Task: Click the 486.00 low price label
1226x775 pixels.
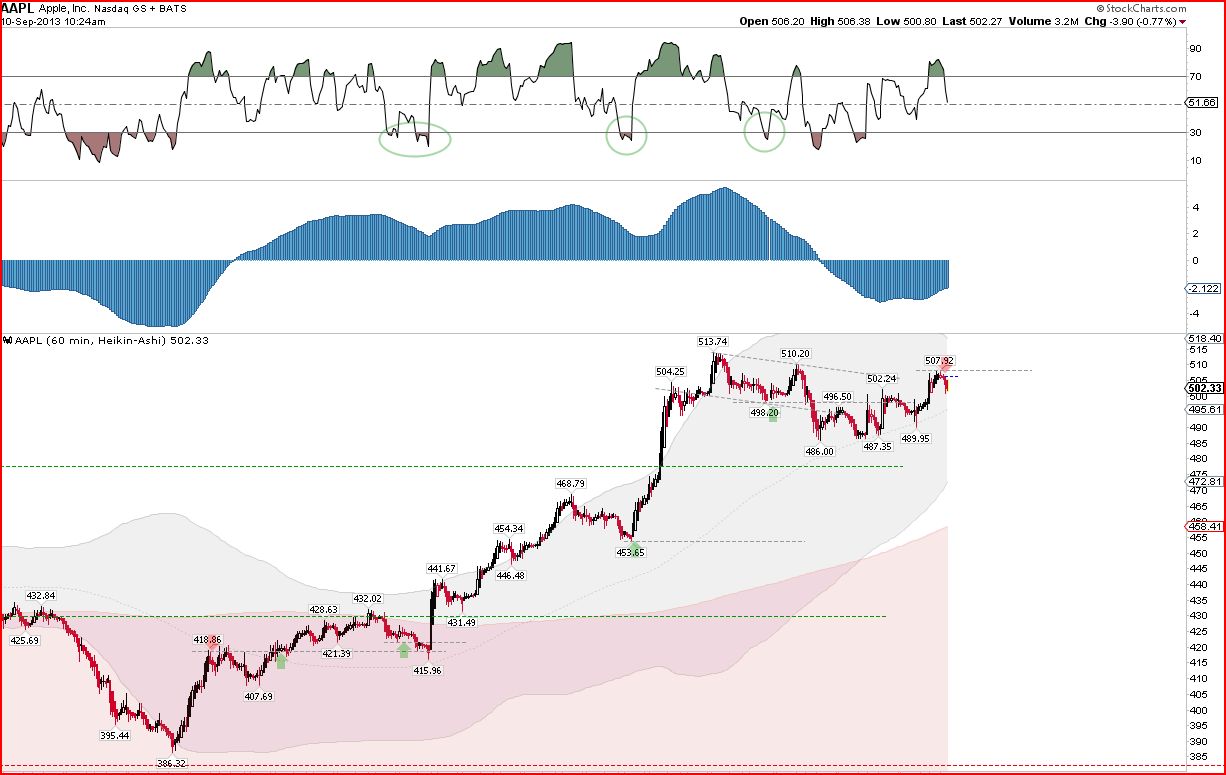Action: pyautogui.click(x=819, y=451)
